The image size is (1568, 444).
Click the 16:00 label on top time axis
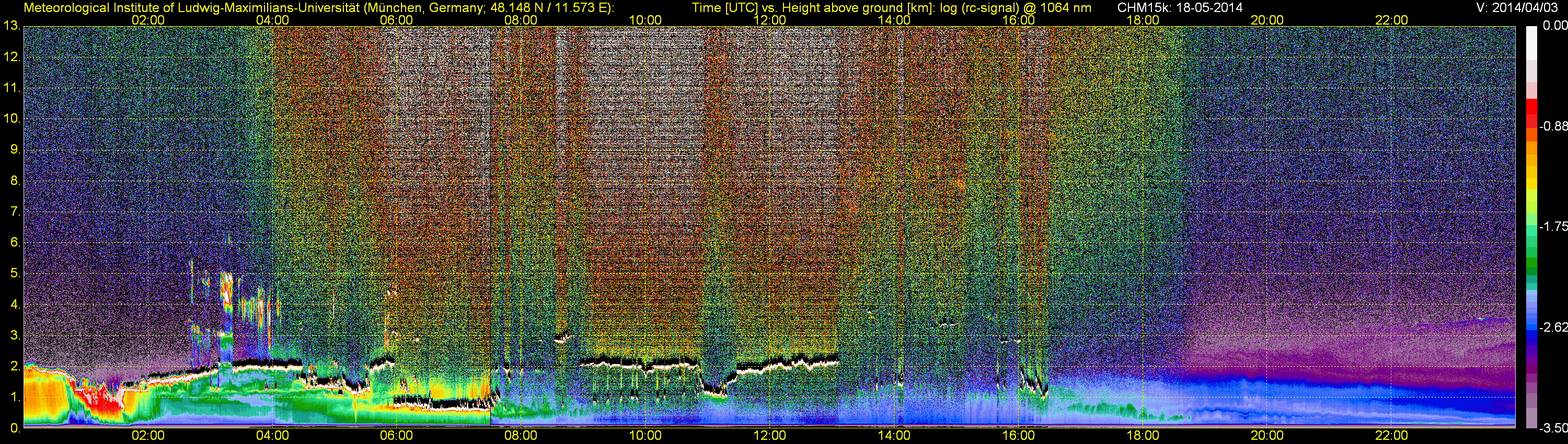tap(1018, 20)
